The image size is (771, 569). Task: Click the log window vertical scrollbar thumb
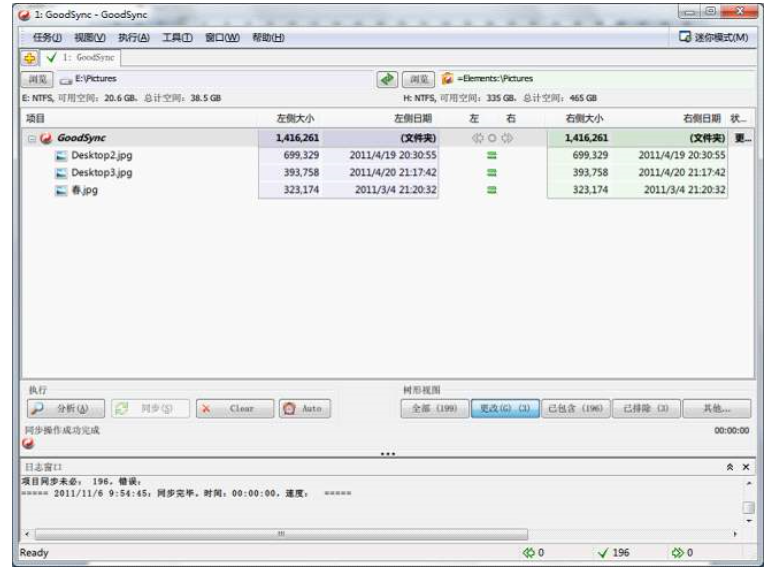[748, 508]
